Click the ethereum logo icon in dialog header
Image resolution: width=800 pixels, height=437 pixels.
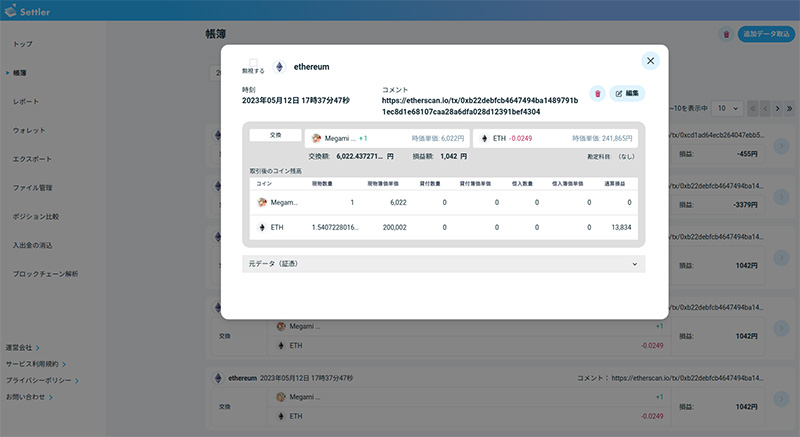click(279, 67)
